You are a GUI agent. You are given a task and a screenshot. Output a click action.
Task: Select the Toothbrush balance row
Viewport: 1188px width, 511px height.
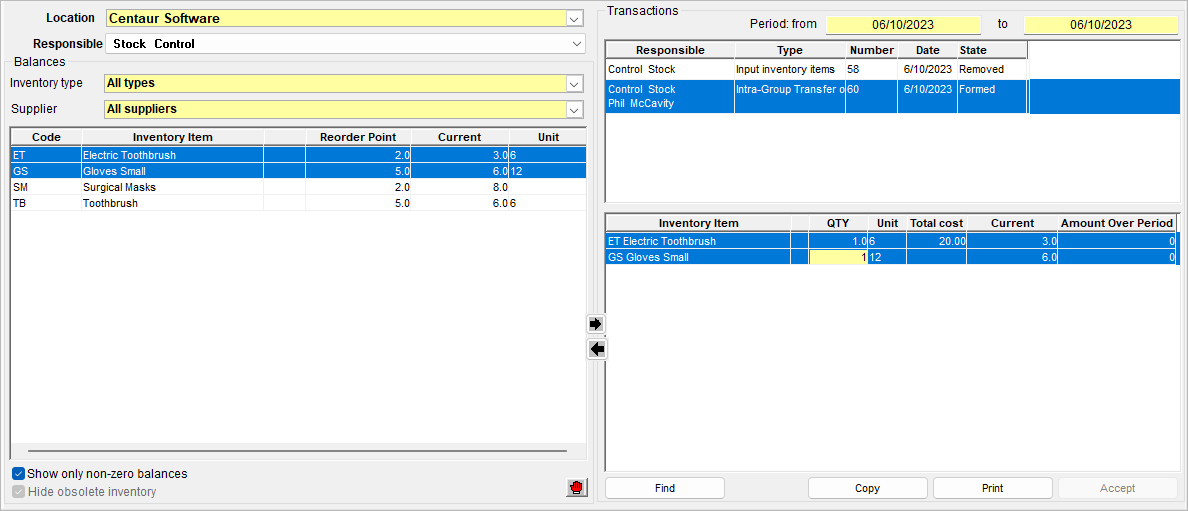[x=298, y=203]
